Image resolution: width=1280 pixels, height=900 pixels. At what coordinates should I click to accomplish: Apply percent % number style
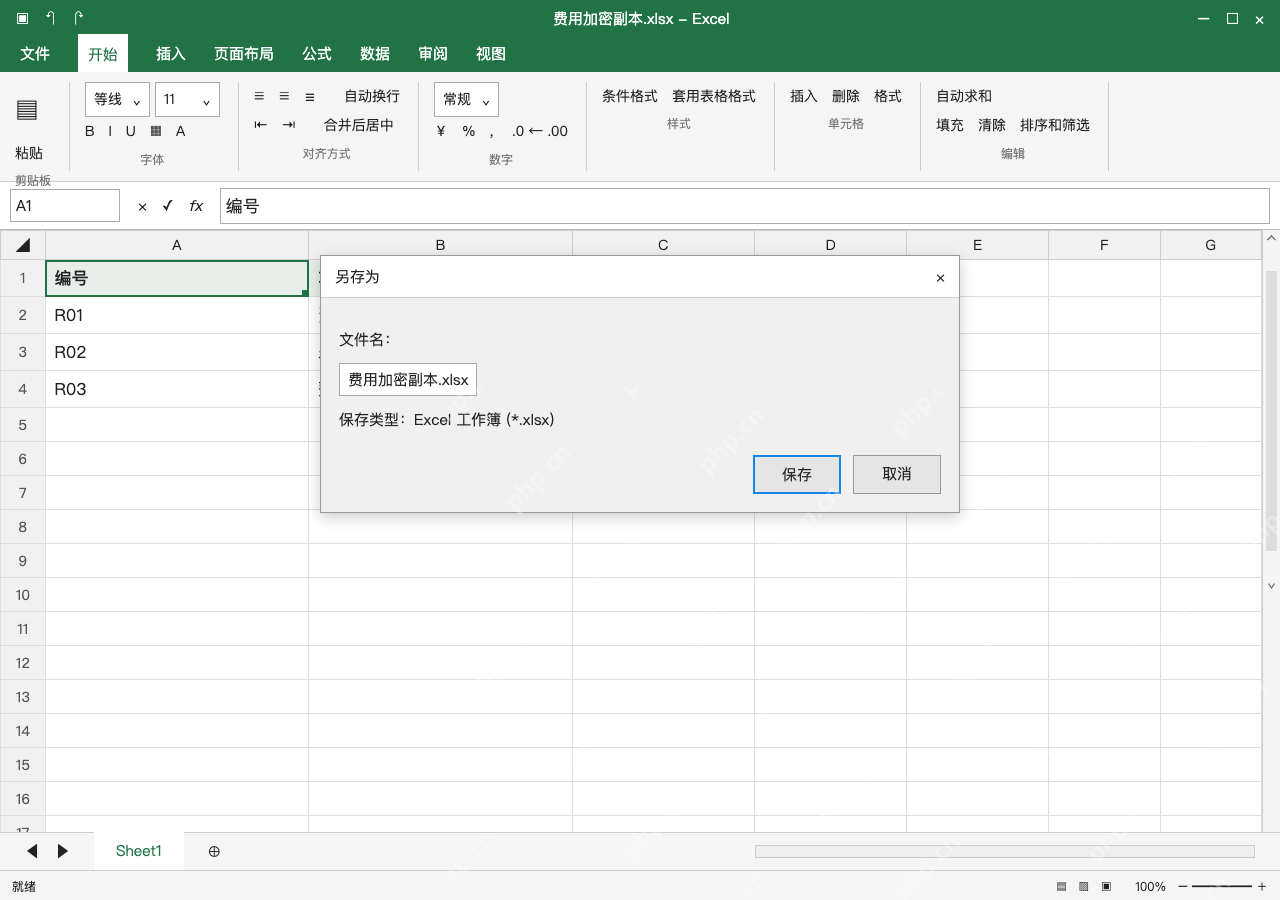click(x=469, y=131)
